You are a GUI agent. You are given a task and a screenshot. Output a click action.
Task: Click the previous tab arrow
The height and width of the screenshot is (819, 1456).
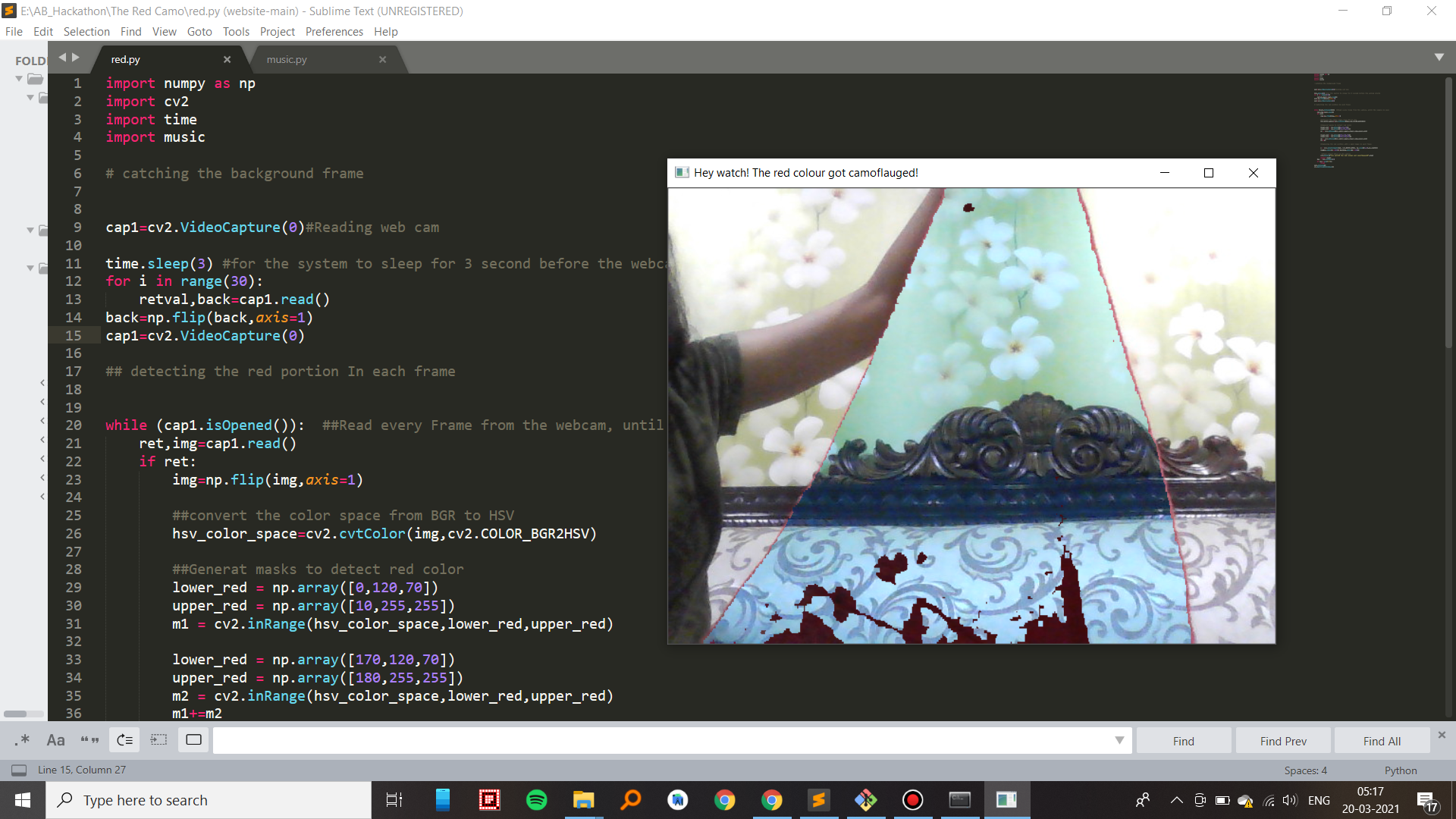[62, 58]
